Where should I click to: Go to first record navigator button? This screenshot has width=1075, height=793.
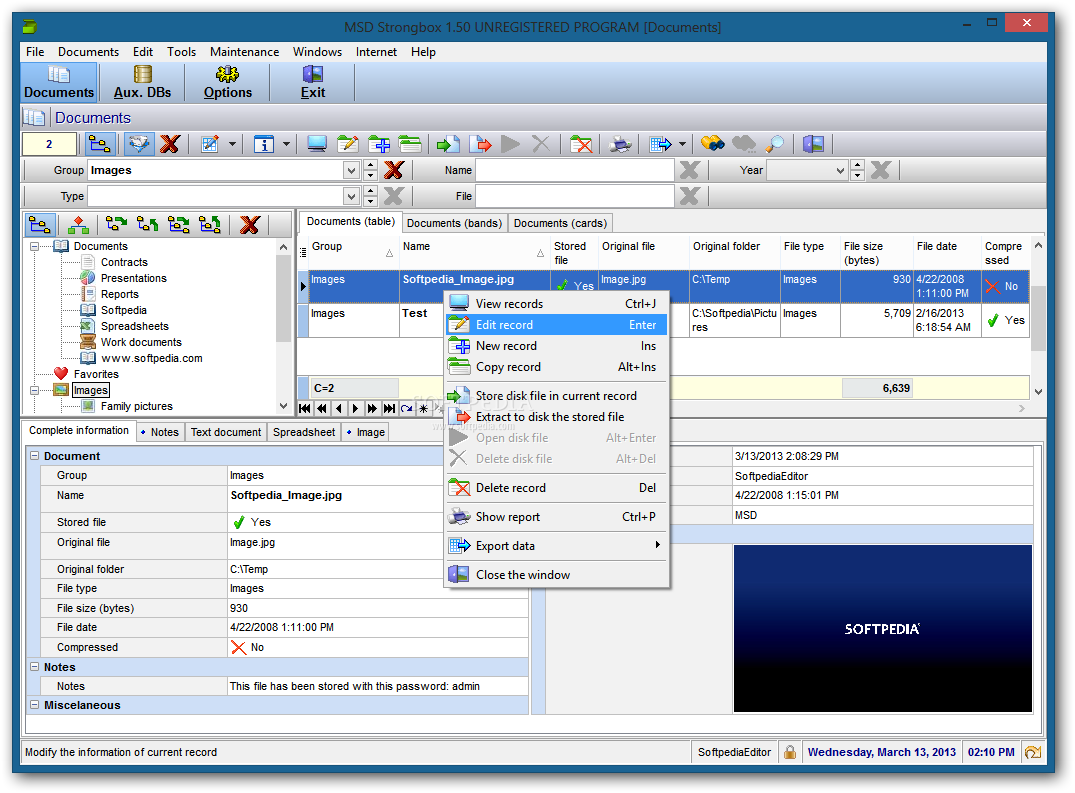point(305,408)
